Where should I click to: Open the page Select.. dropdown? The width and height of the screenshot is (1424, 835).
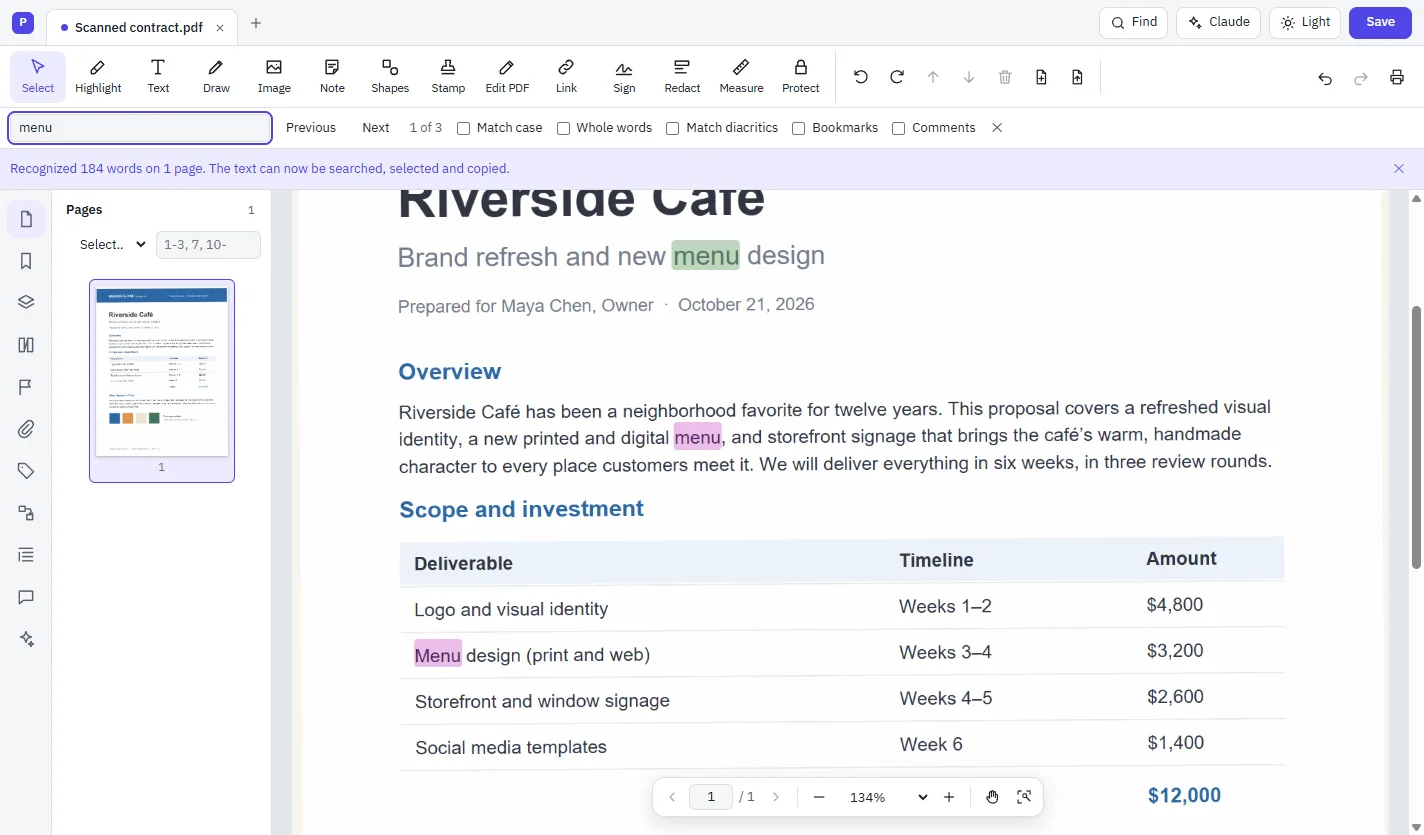point(112,245)
